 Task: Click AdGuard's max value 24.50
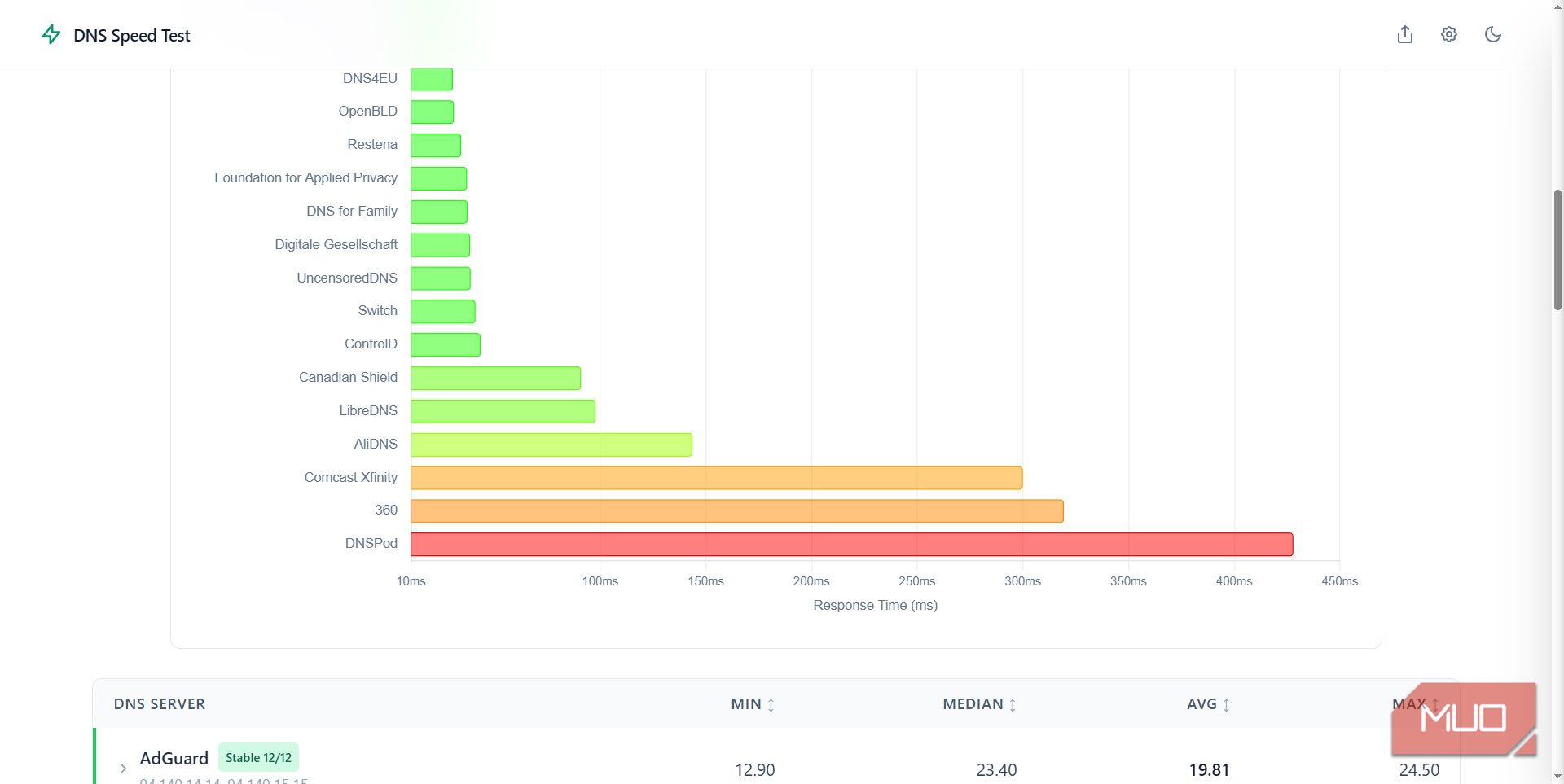(1419, 769)
